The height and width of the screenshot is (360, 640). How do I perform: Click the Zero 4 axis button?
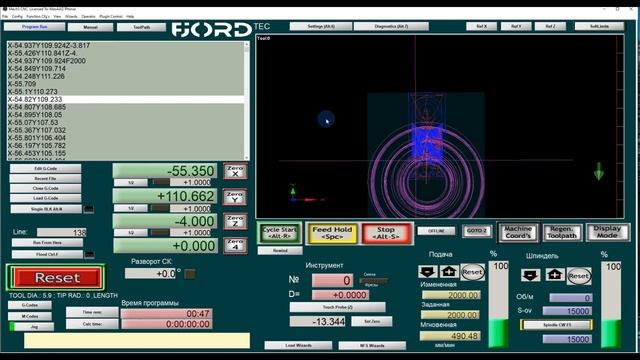(235, 246)
